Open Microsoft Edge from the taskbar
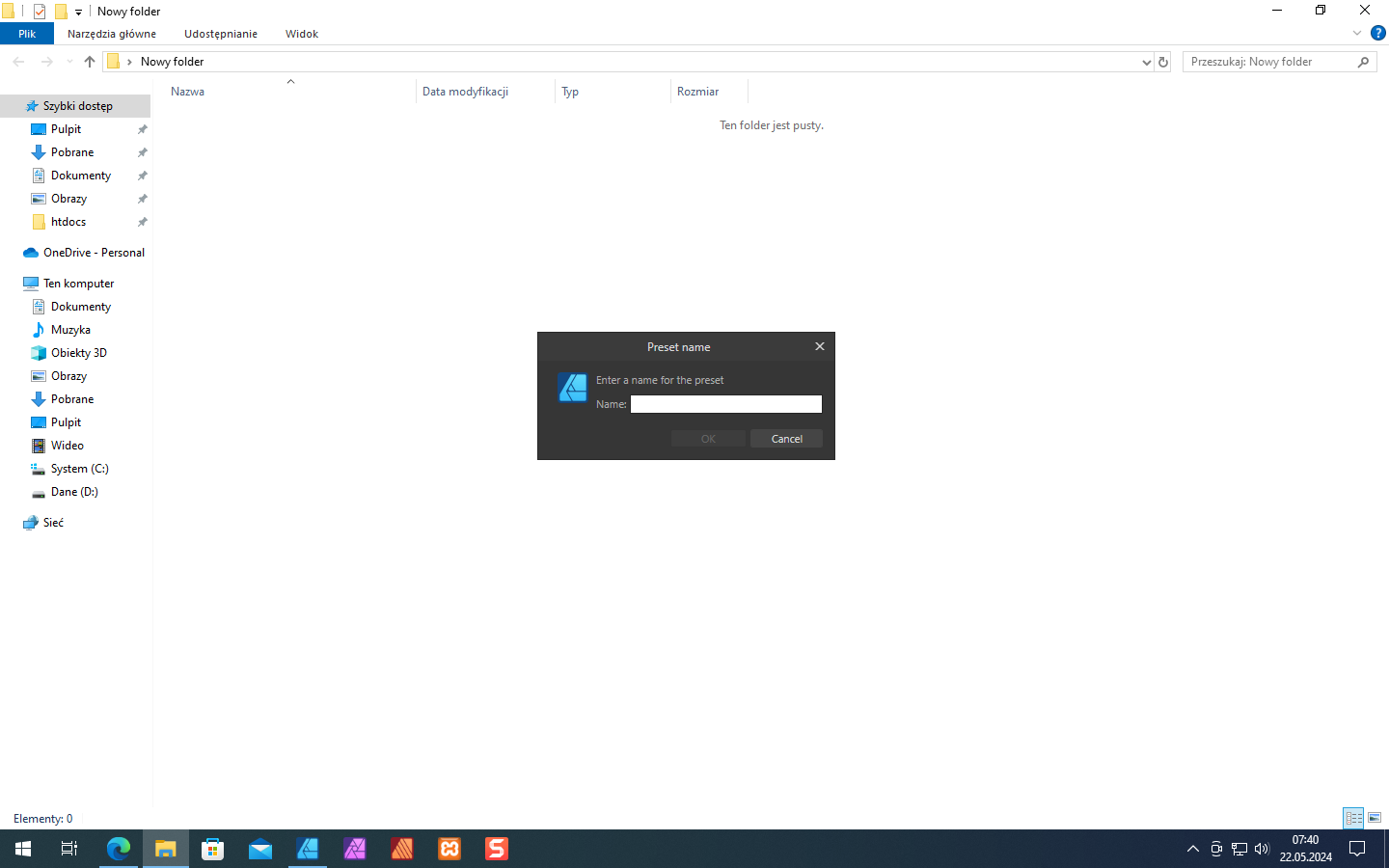 tap(118, 849)
